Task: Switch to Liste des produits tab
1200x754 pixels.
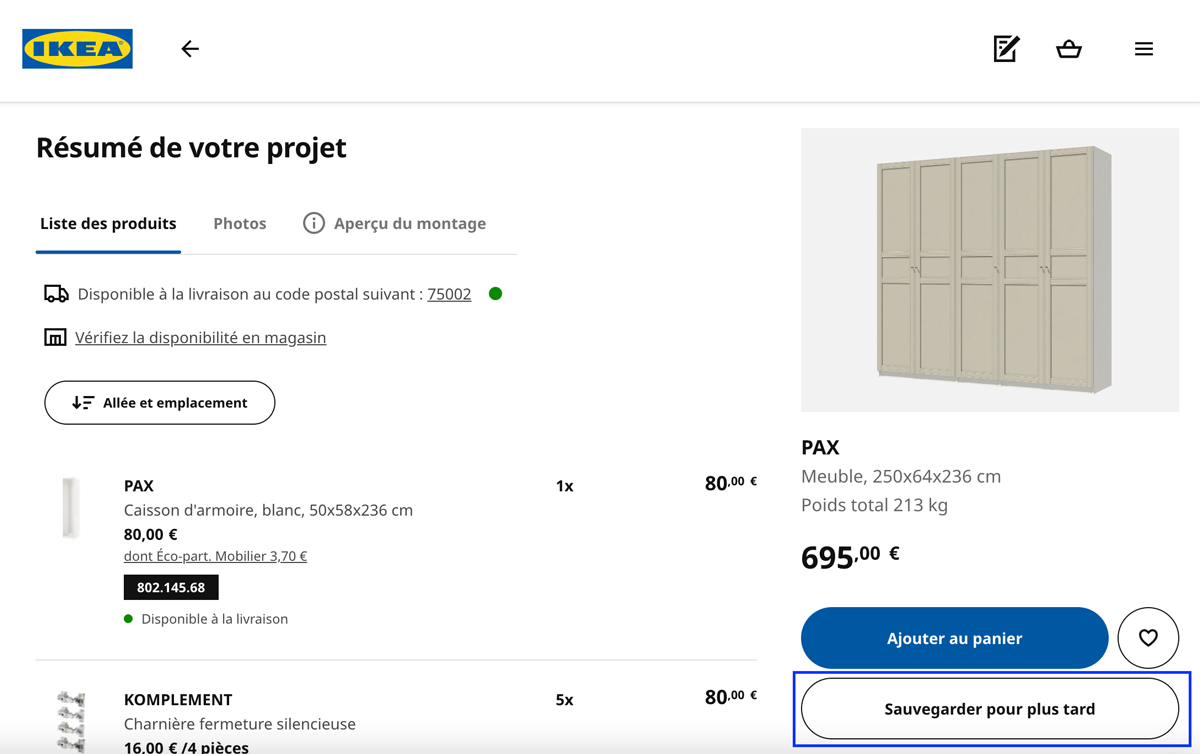Action: tap(108, 223)
